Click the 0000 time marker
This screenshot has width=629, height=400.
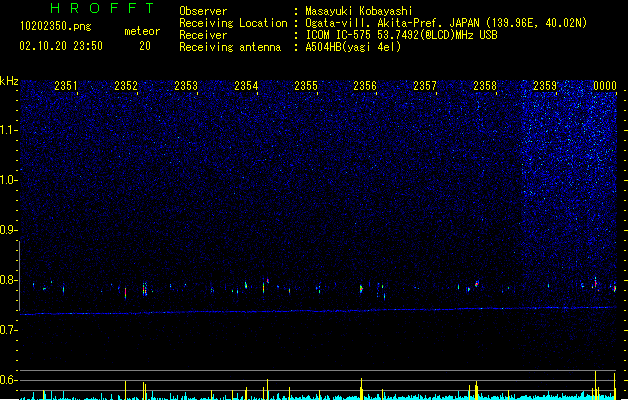click(605, 85)
